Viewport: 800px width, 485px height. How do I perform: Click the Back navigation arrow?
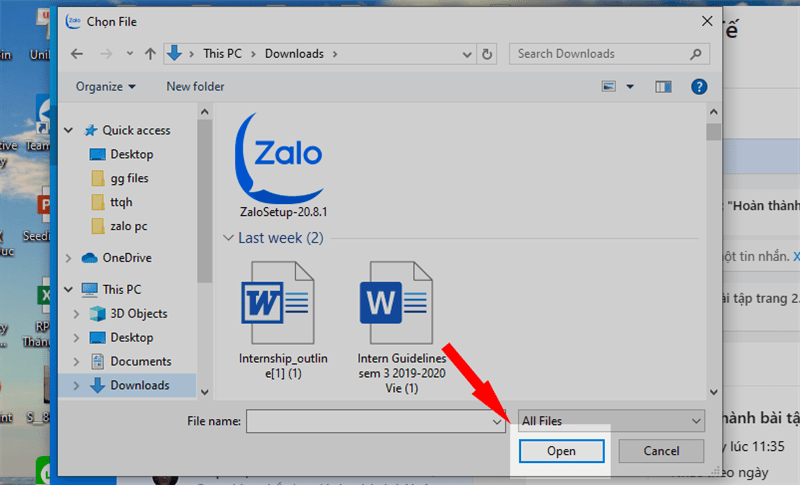click(x=77, y=54)
